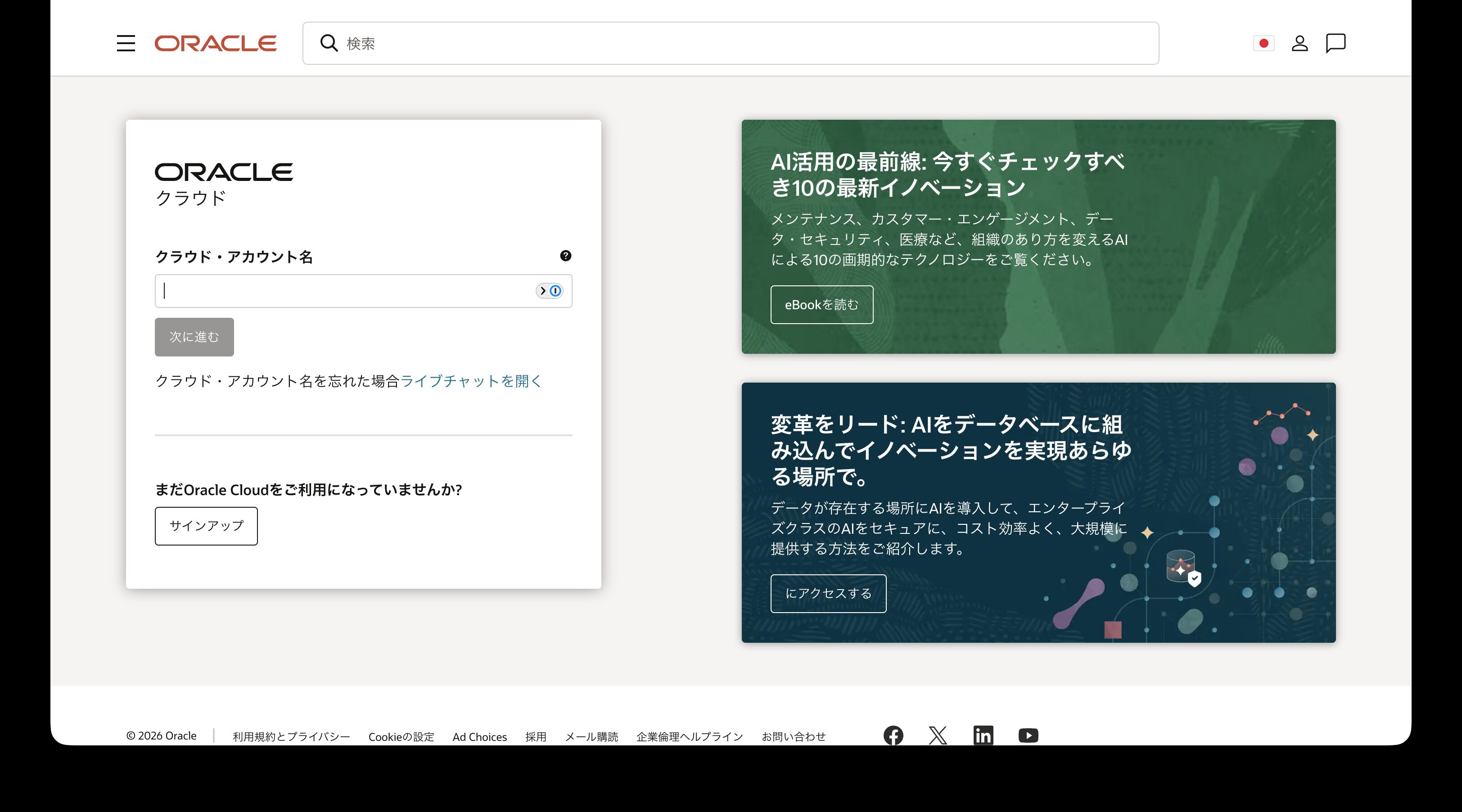The width and height of the screenshot is (1462, 812).
Task: Click the password manager icon in account field
Action: tap(550, 290)
